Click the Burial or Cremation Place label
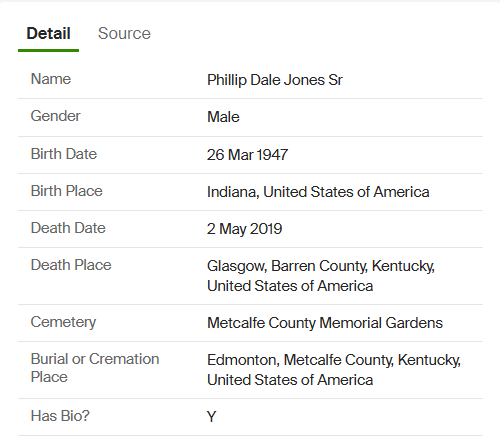The image size is (500, 439). pos(95,368)
